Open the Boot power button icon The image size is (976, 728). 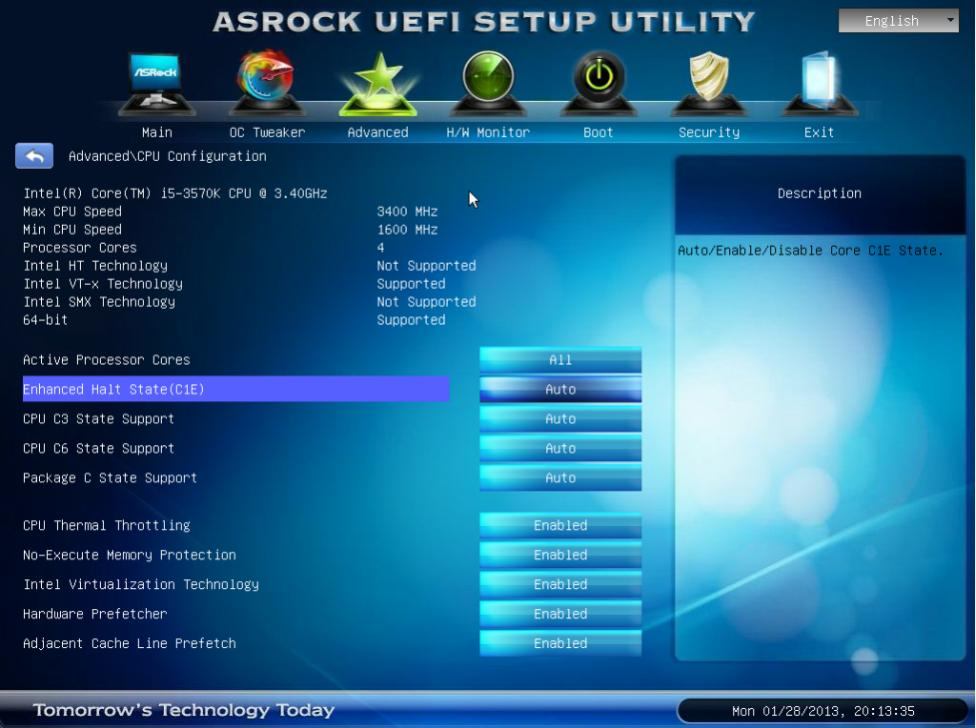598,83
